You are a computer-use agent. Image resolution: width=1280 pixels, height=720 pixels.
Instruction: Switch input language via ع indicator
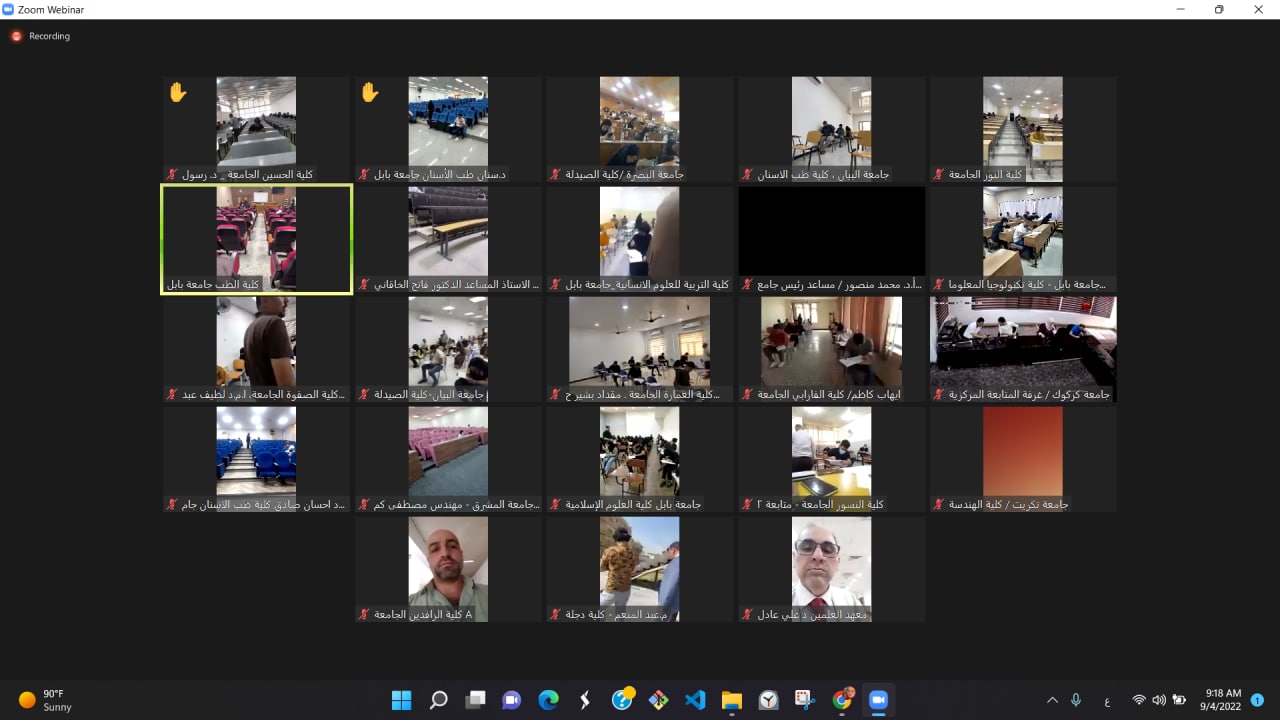coord(1107,700)
